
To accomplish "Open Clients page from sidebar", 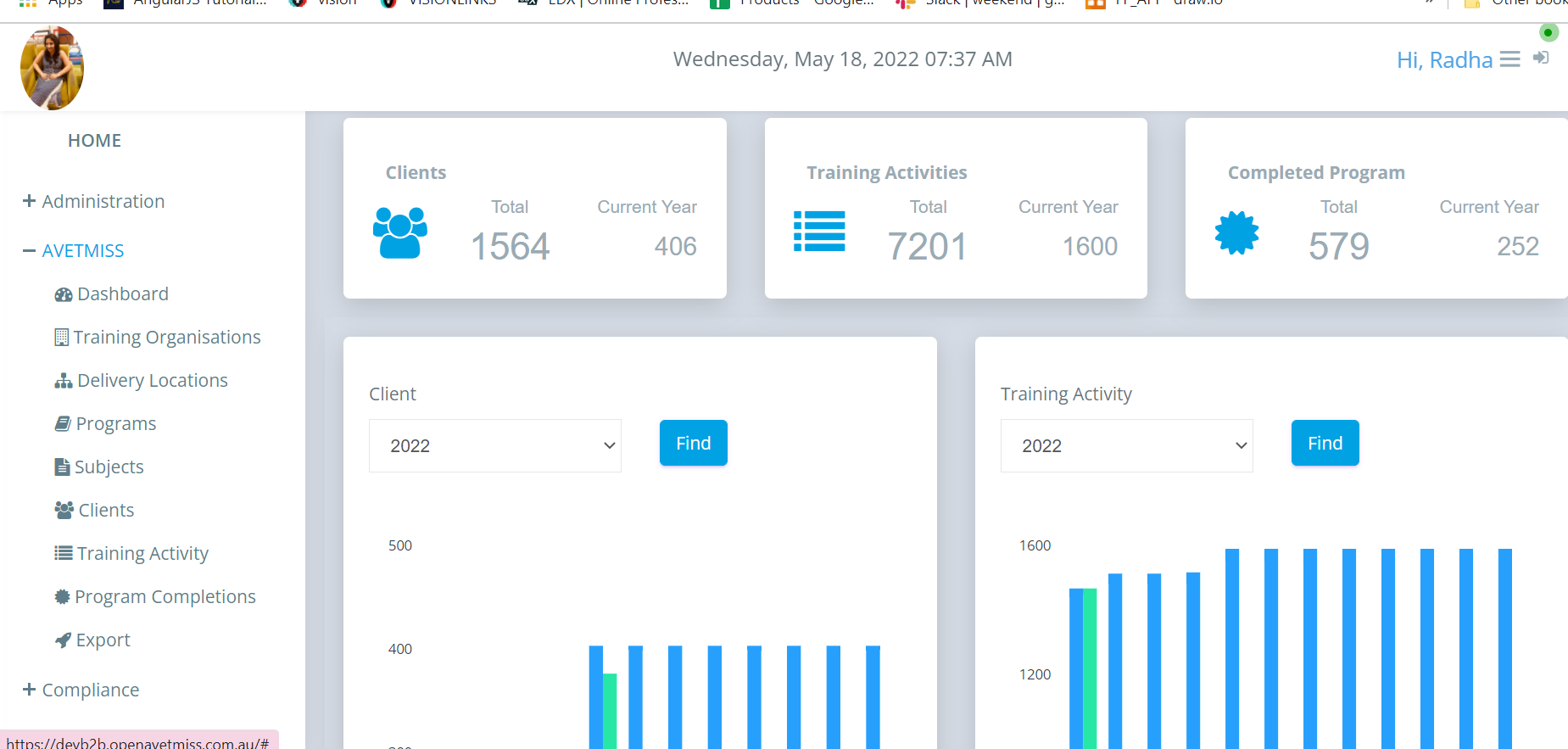I will pyautogui.click(x=106, y=510).
